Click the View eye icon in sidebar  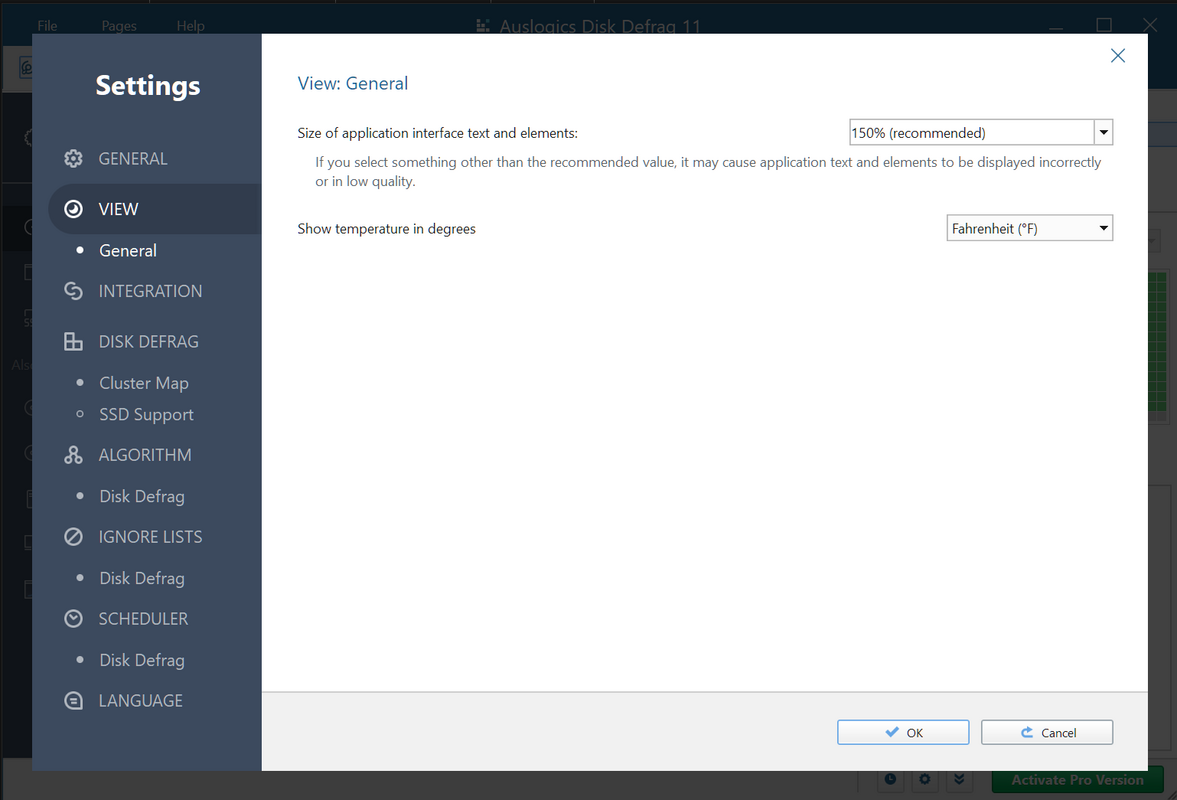73,209
